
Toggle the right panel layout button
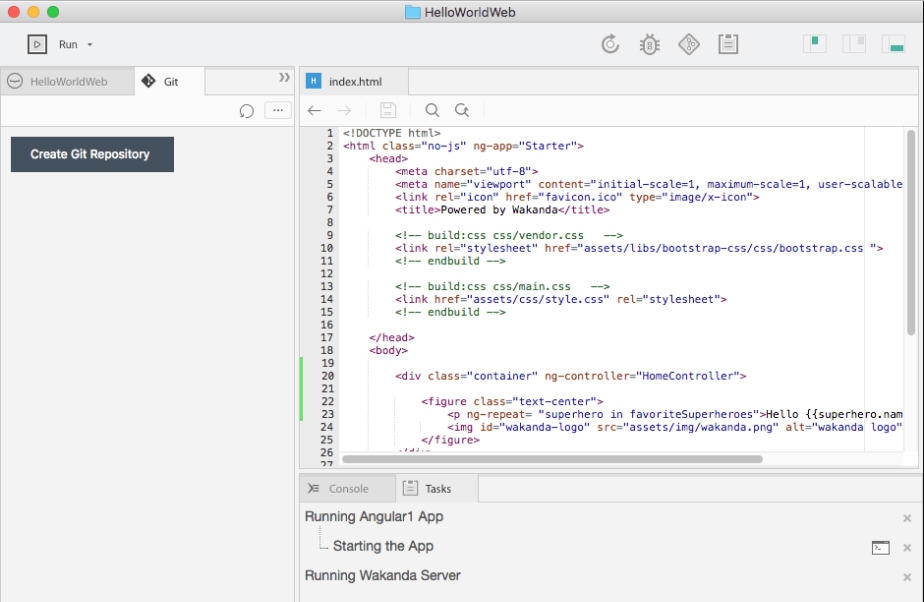coord(854,43)
